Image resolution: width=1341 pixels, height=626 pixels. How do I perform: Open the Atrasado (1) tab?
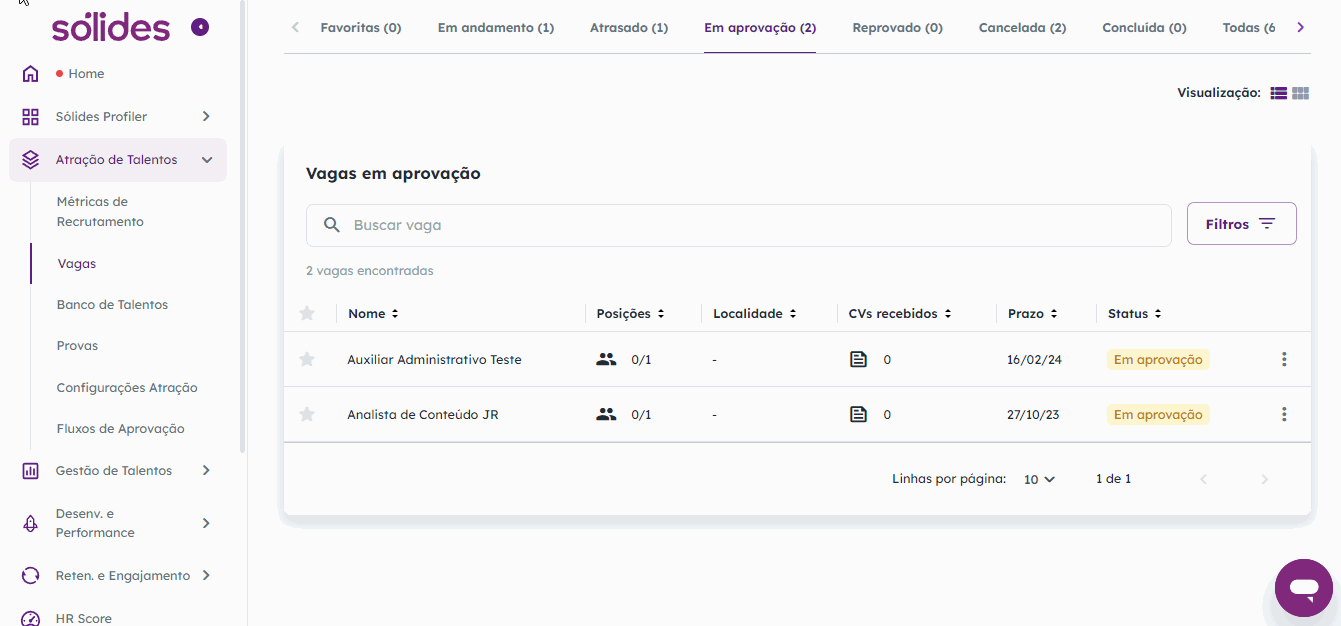pos(629,28)
